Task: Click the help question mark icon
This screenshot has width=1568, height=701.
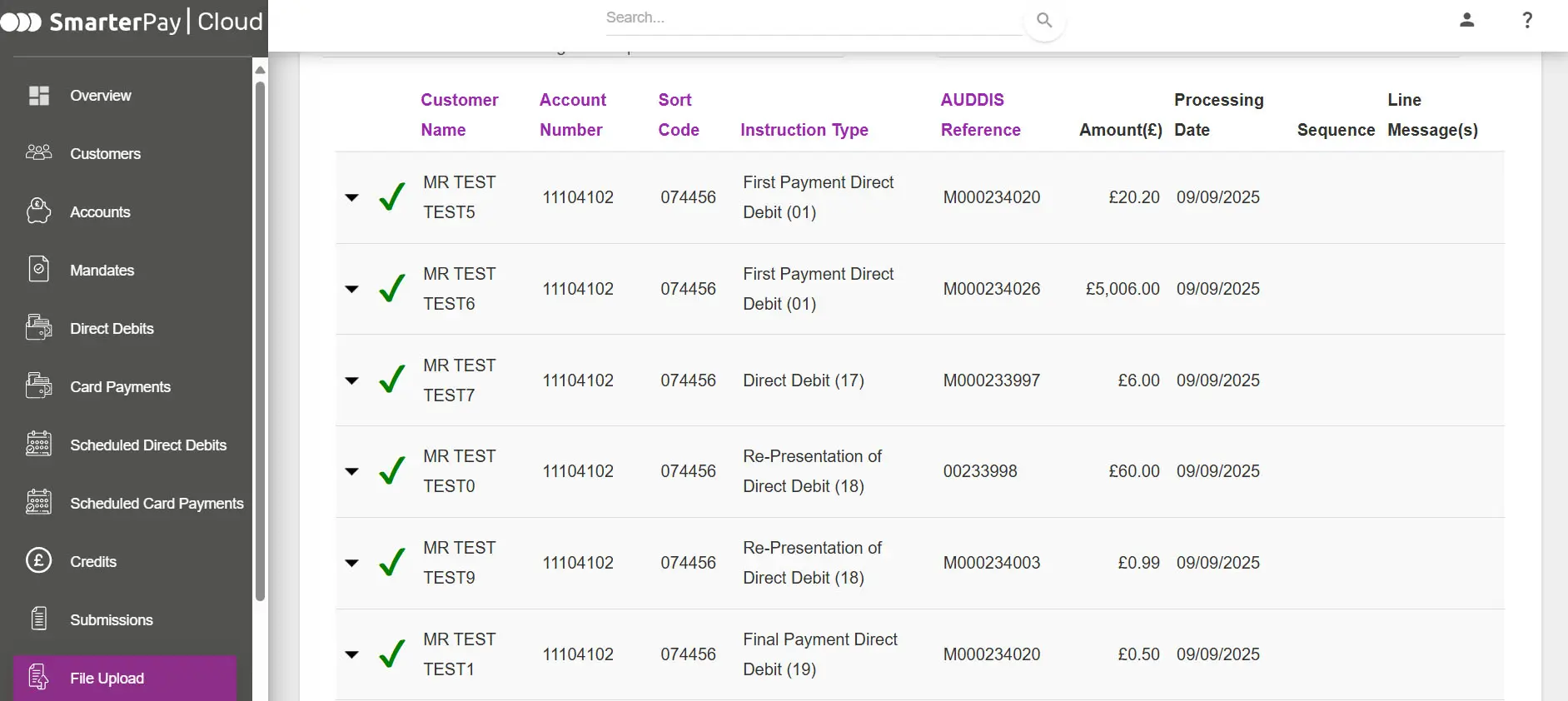Action: pyautogui.click(x=1527, y=20)
